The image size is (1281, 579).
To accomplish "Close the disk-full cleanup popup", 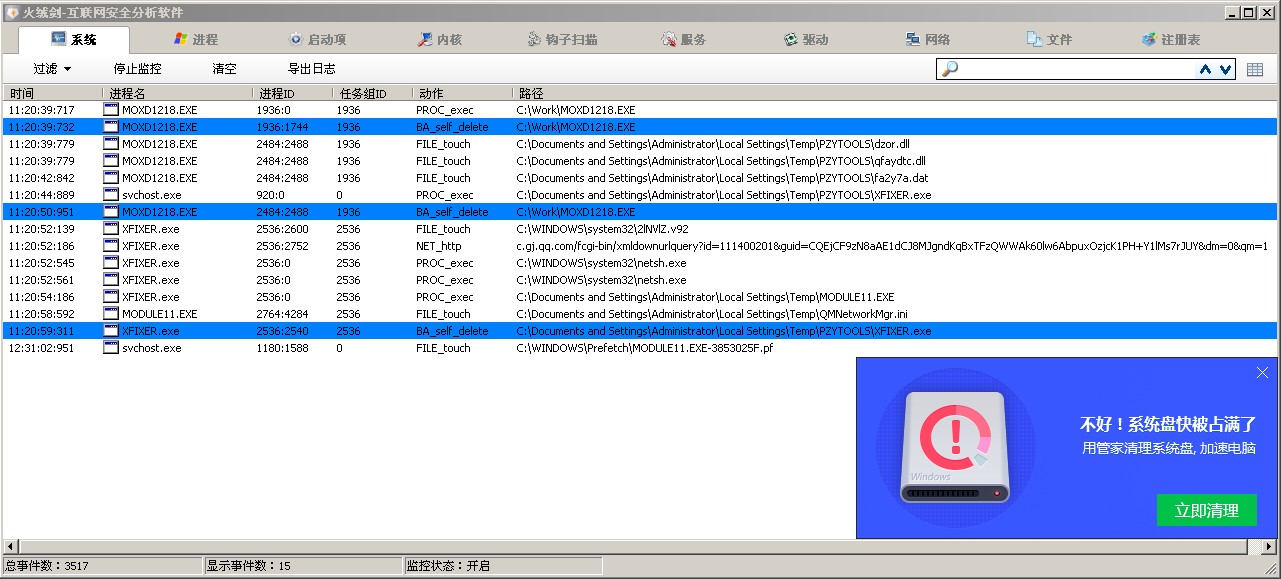I will click(x=1262, y=372).
